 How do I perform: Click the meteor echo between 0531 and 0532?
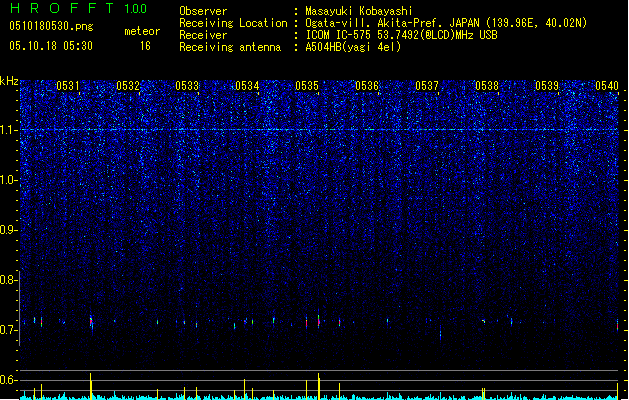click(x=91, y=322)
